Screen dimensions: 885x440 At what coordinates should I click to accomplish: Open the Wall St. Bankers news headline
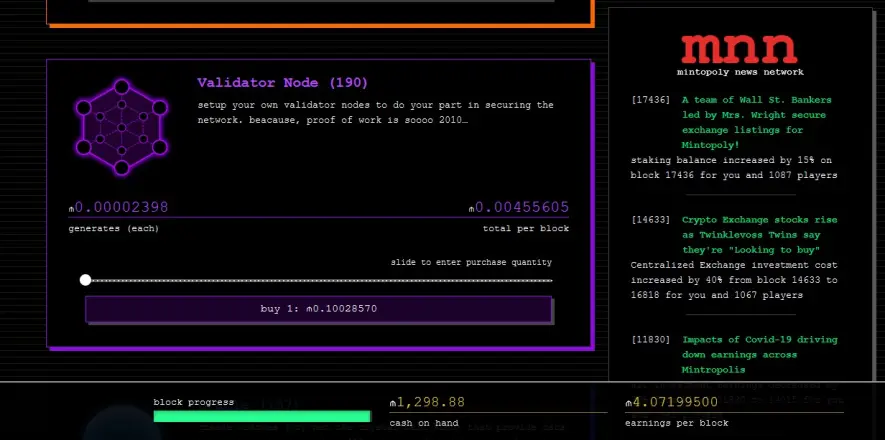tap(756, 122)
